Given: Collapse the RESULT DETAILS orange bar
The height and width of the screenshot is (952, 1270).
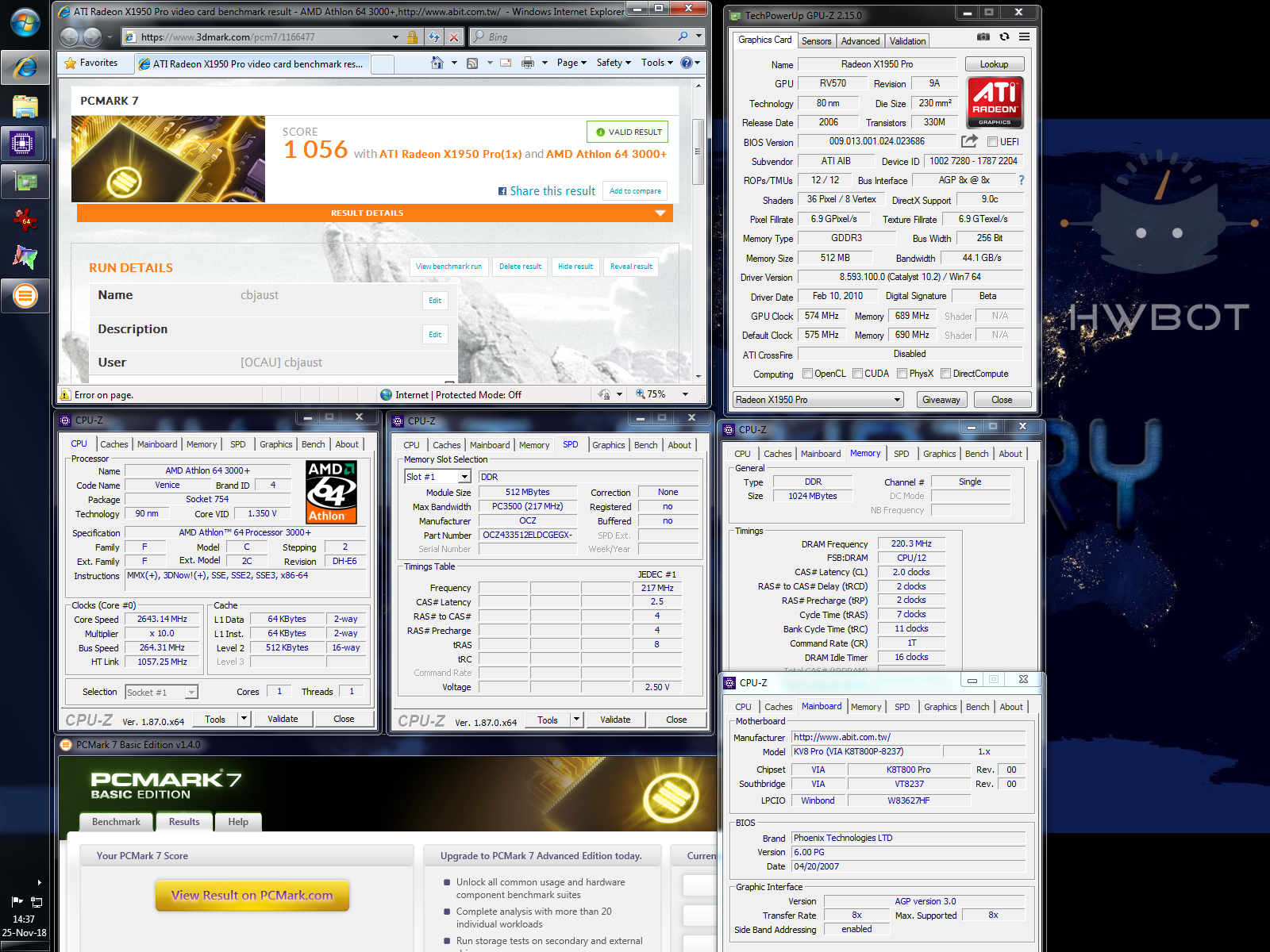Looking at the screenshot, I should click(x=375, y=213).
